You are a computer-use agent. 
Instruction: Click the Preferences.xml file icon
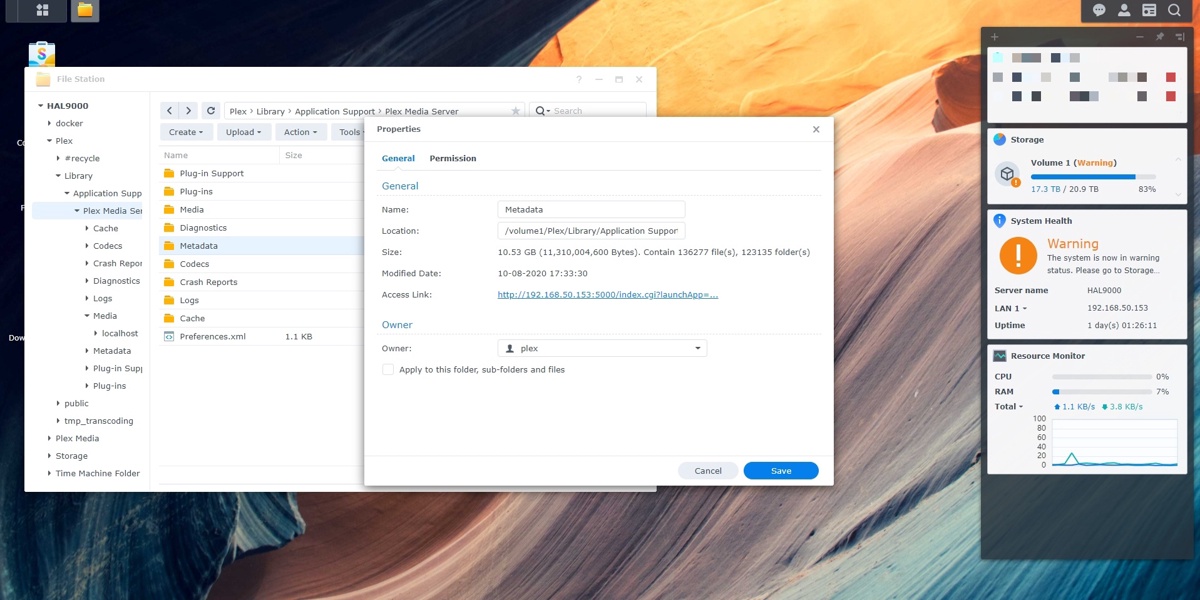tap(169, 337)
